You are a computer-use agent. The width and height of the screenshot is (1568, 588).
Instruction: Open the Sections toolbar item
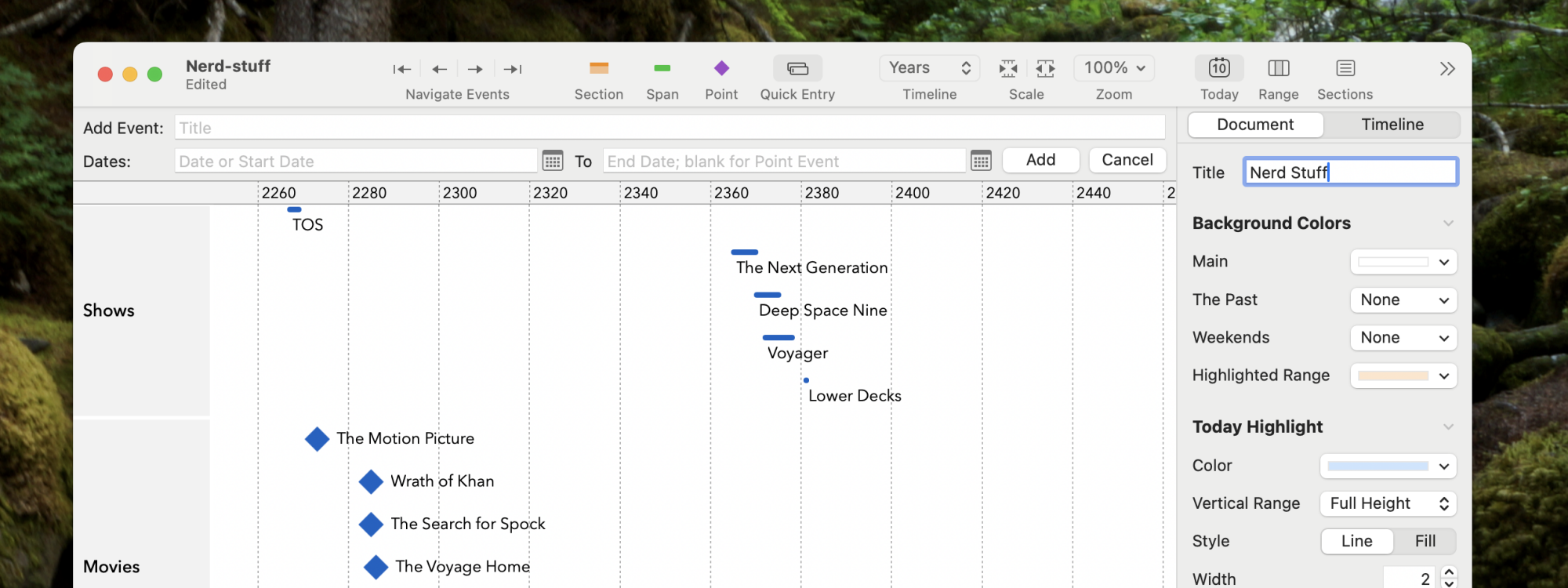point(1345,68)
